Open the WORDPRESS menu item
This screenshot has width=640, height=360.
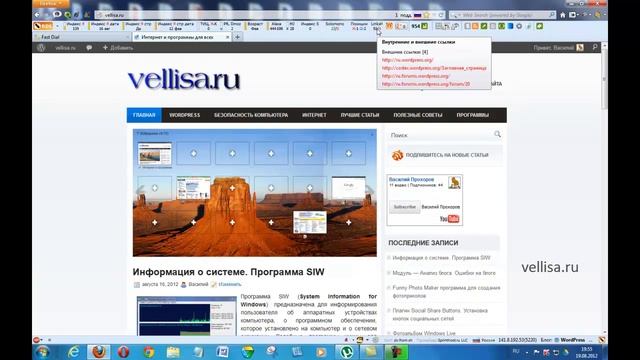click(184, 115)
